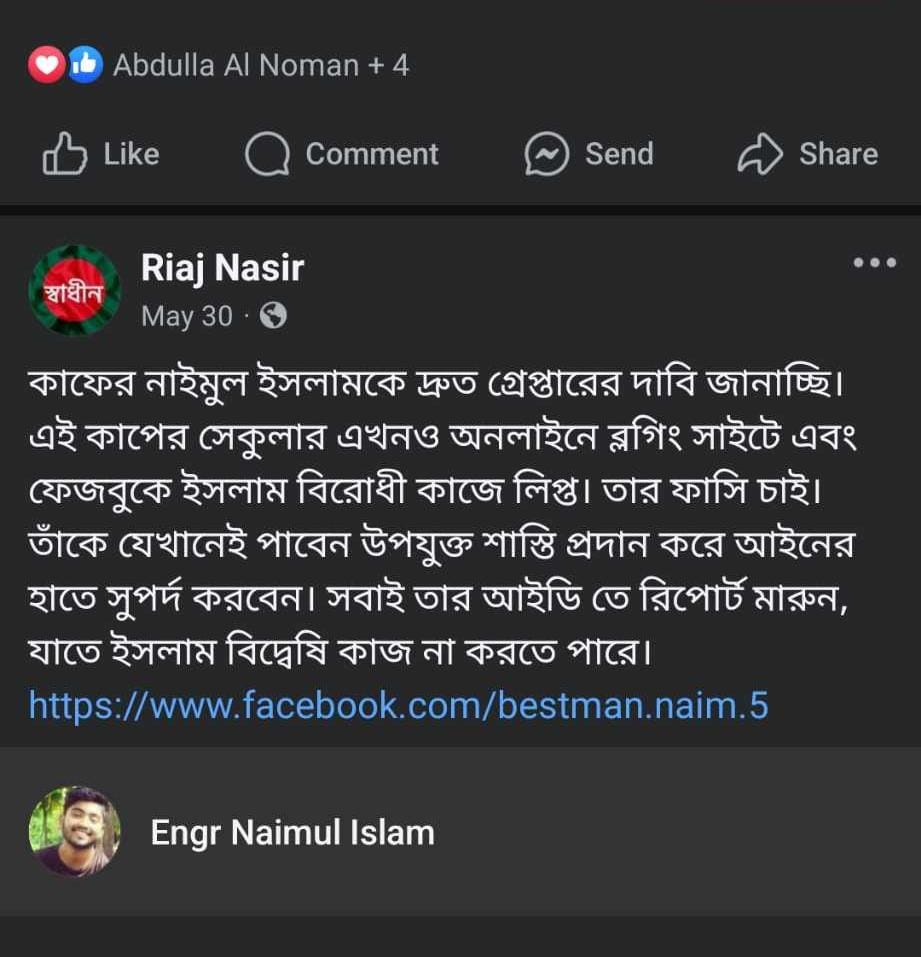This screenshot has height=957, width=921.
Task: Click the globe public audience icon
Action: click(x=273, y=317)
